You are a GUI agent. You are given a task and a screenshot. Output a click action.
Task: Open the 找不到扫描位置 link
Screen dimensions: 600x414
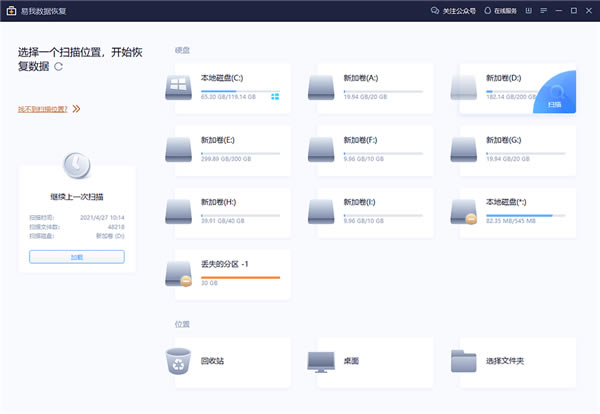[x=42, y=108]
